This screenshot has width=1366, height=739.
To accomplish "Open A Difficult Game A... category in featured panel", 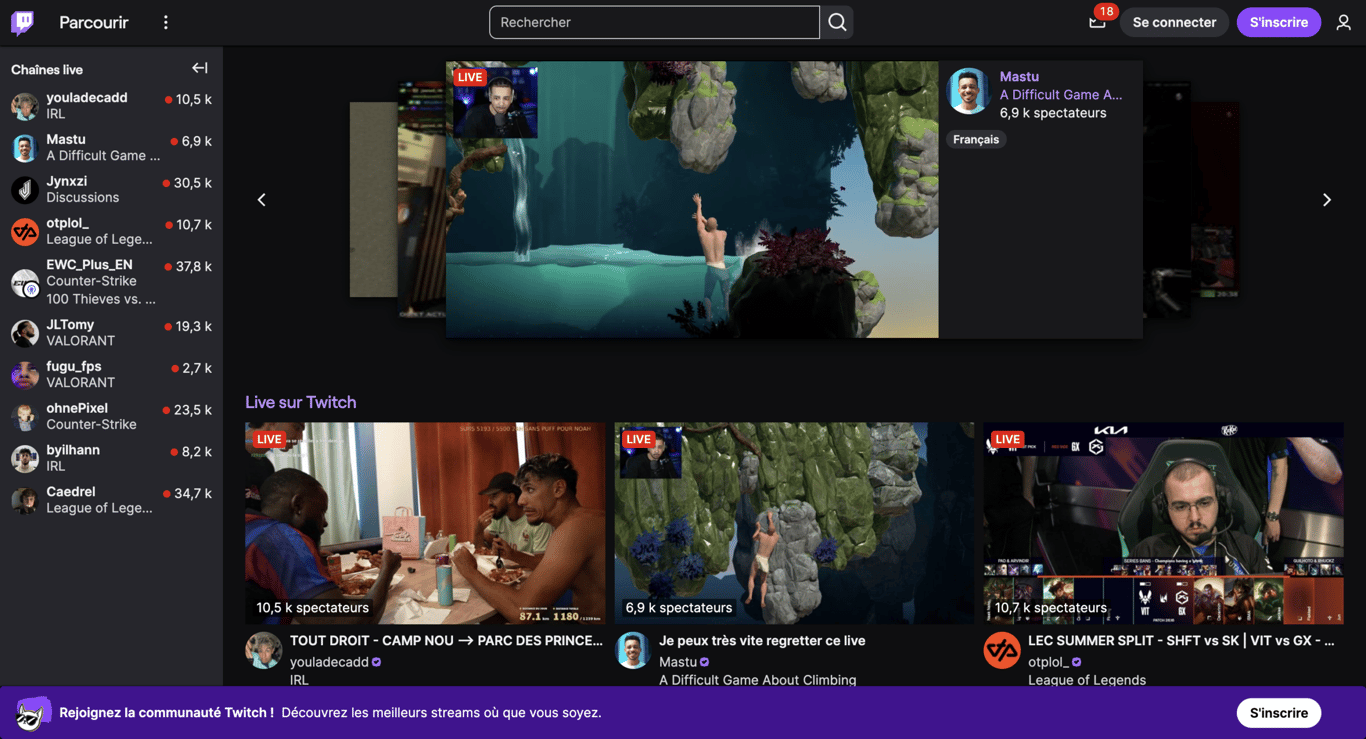I will [1061, 95].
